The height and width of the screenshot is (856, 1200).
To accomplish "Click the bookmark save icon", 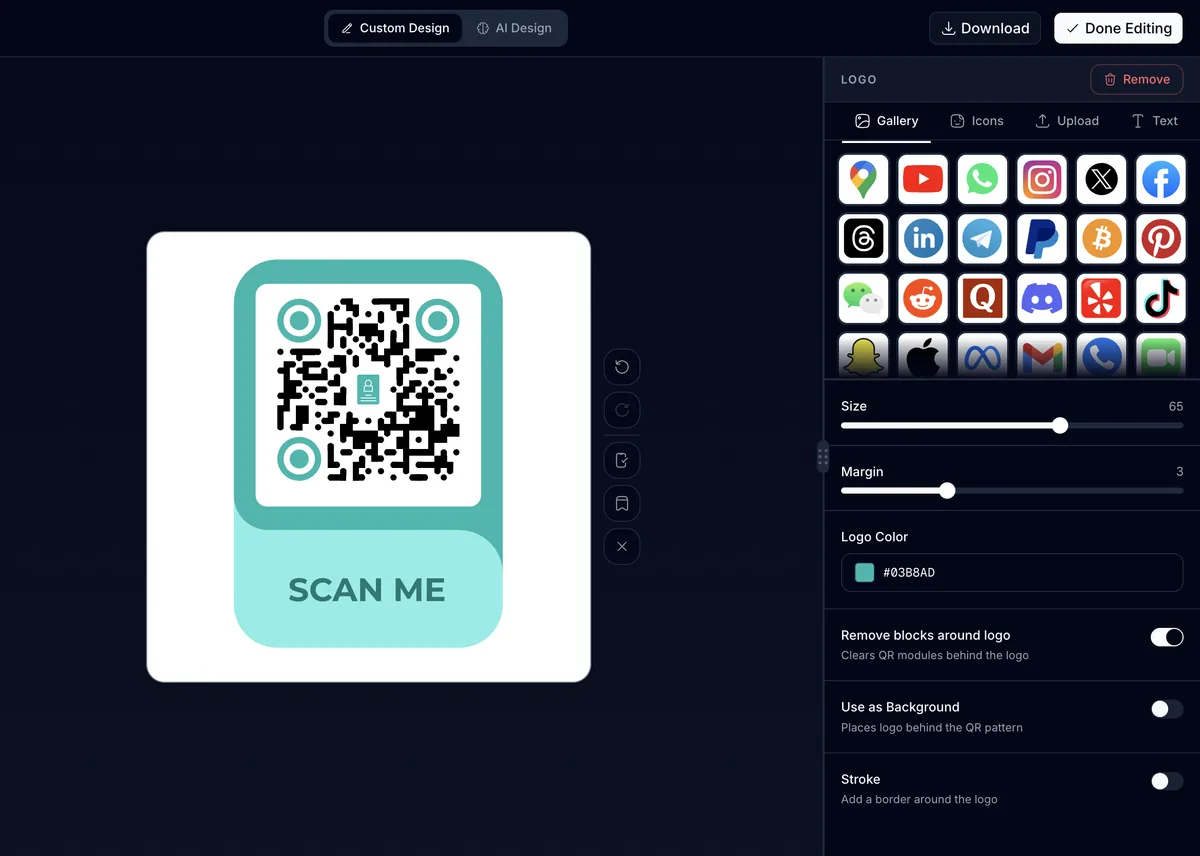I will pos(622,503).
